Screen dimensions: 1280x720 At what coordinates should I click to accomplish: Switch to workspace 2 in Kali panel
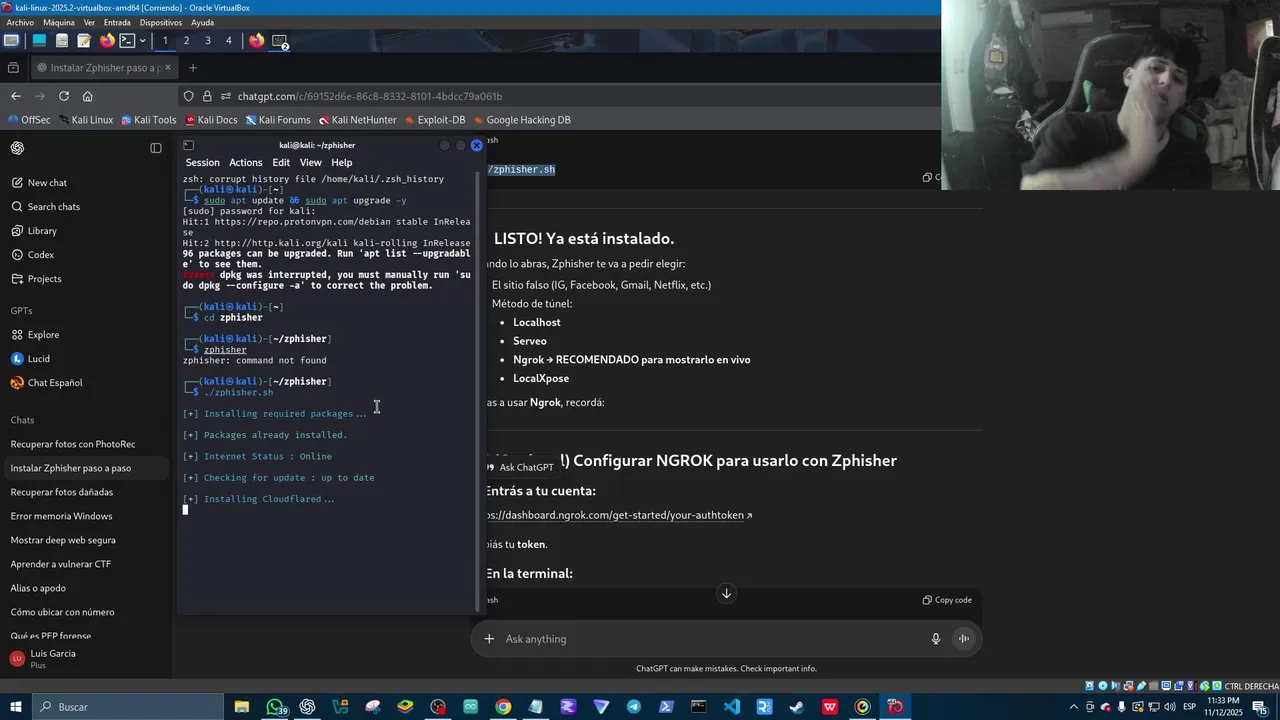pos(186,41)
